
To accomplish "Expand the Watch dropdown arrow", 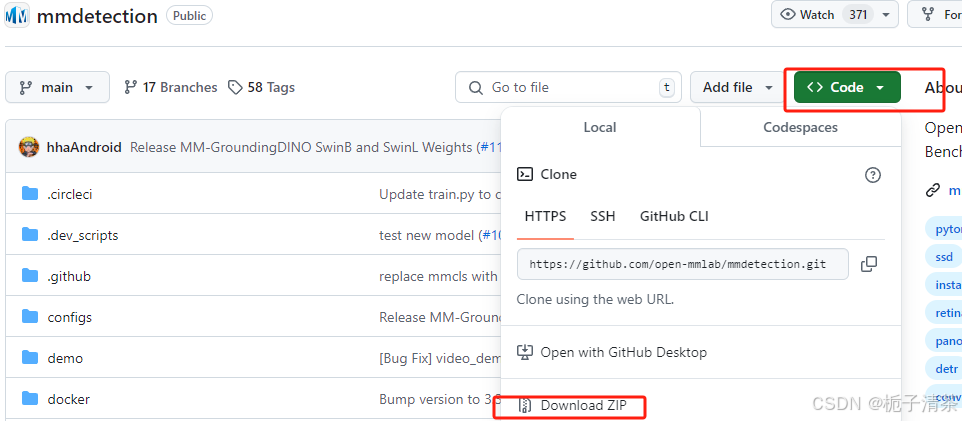I will 885,15.
